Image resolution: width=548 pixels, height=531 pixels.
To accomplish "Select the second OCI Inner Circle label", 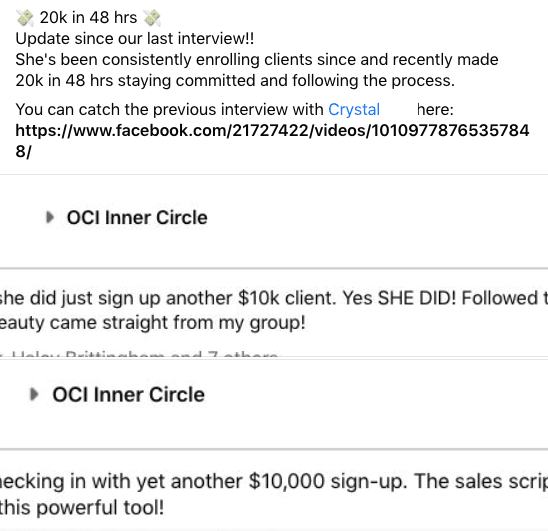I will pyautogui.click(x=128, y=394).
